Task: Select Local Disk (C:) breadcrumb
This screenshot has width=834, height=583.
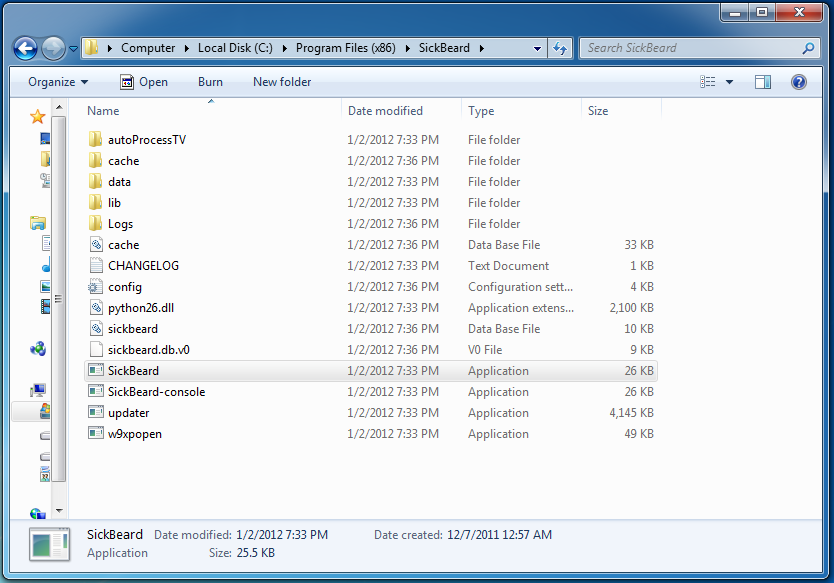Action: (235, 48)
